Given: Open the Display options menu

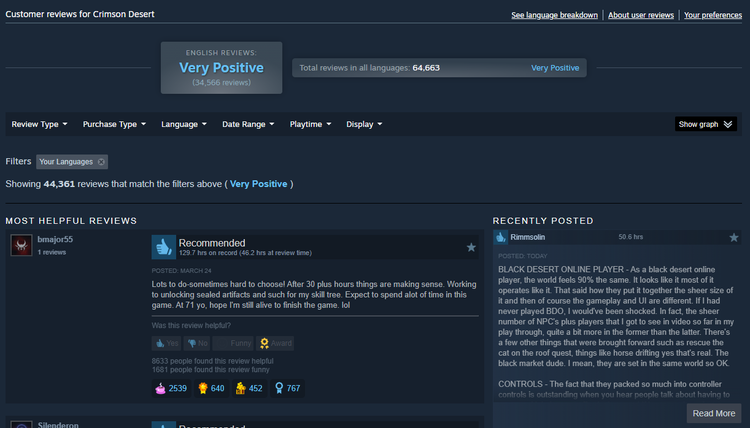Looking at the screenshot, I should pyautogui.click(x=364, y=124).
